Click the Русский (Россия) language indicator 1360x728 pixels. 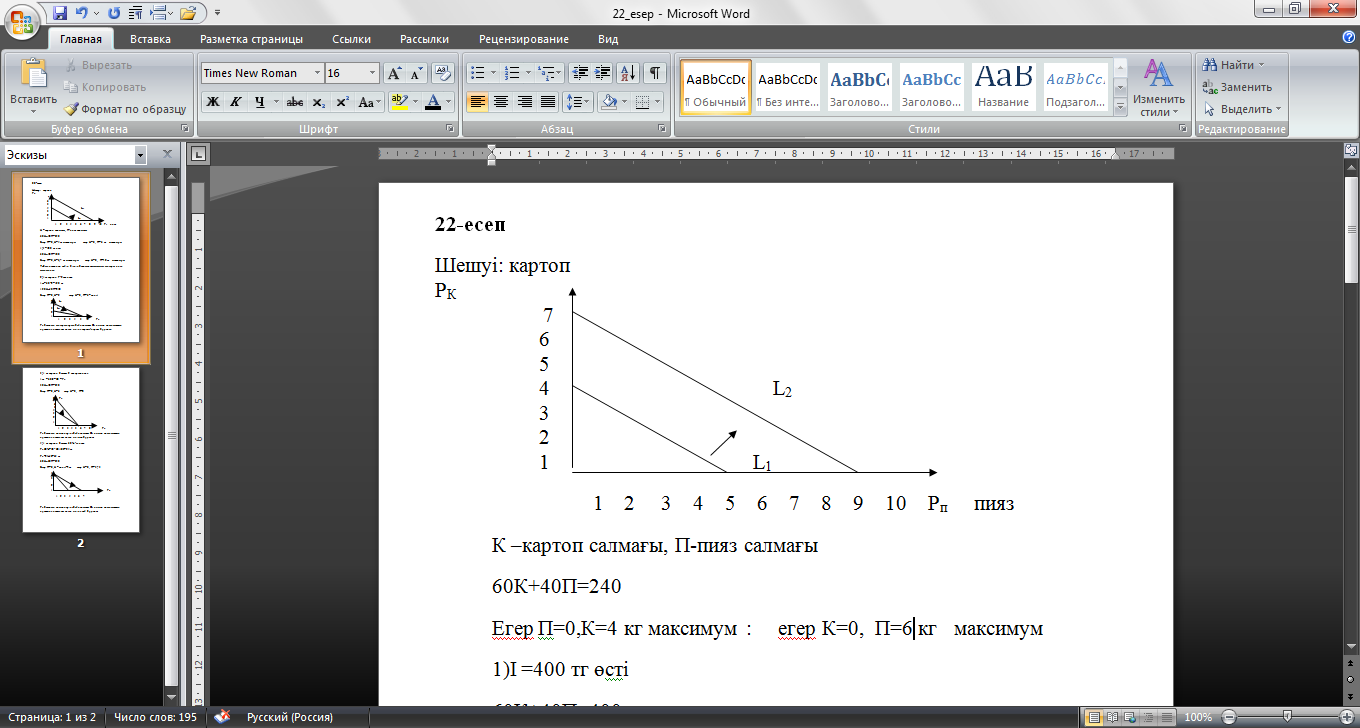[x=292, y=717]
